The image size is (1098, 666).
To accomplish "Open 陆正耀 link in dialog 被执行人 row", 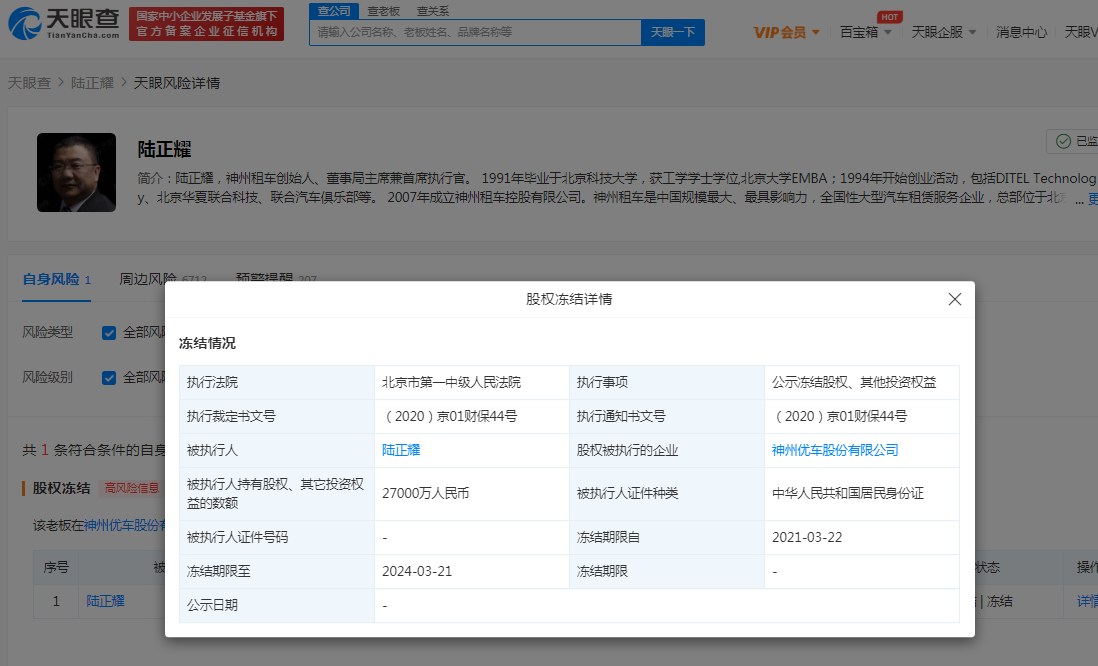I will [401, 450].
